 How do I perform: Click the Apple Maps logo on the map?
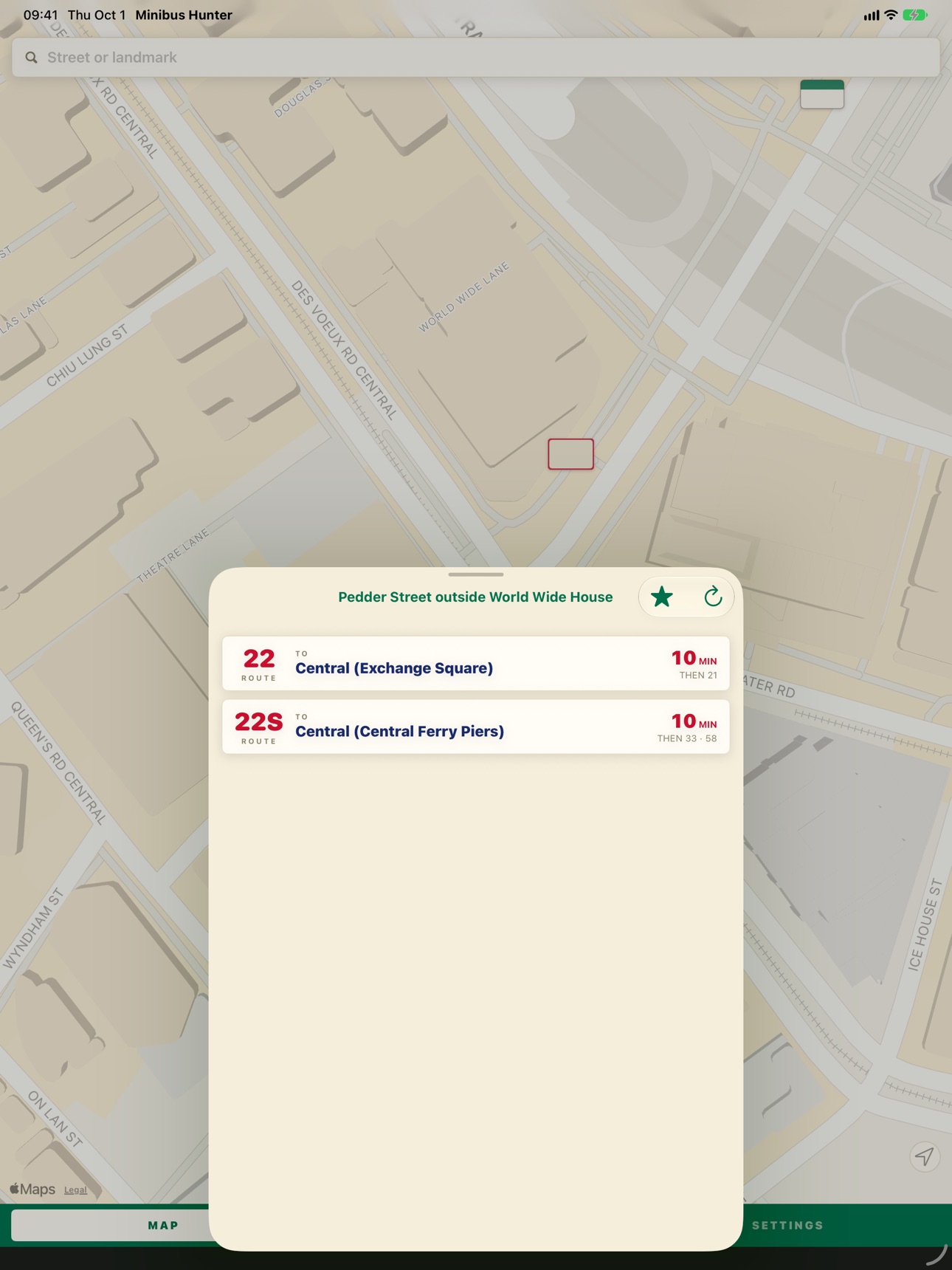coord(32,1189)
